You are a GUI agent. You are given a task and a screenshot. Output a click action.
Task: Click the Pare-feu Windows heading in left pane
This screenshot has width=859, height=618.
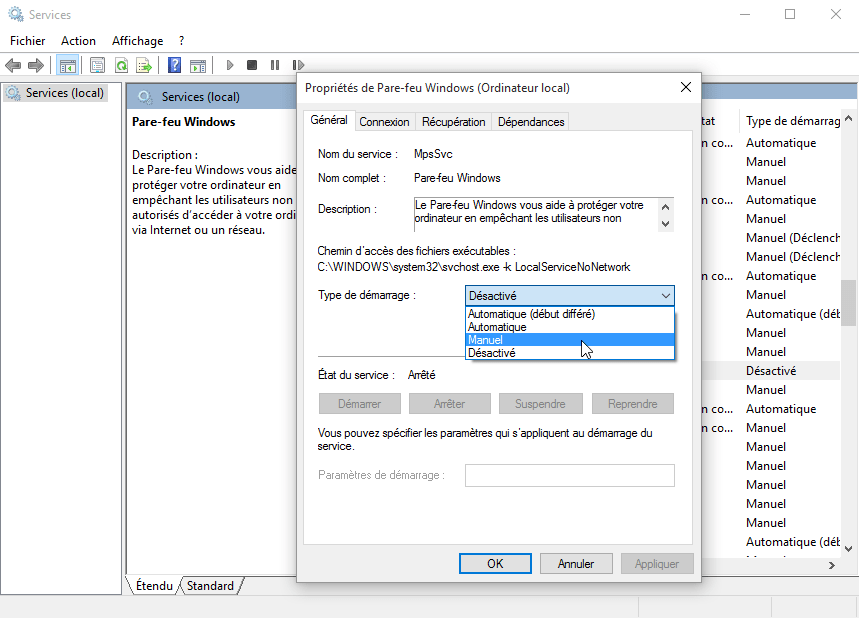(x=184, y=122)
